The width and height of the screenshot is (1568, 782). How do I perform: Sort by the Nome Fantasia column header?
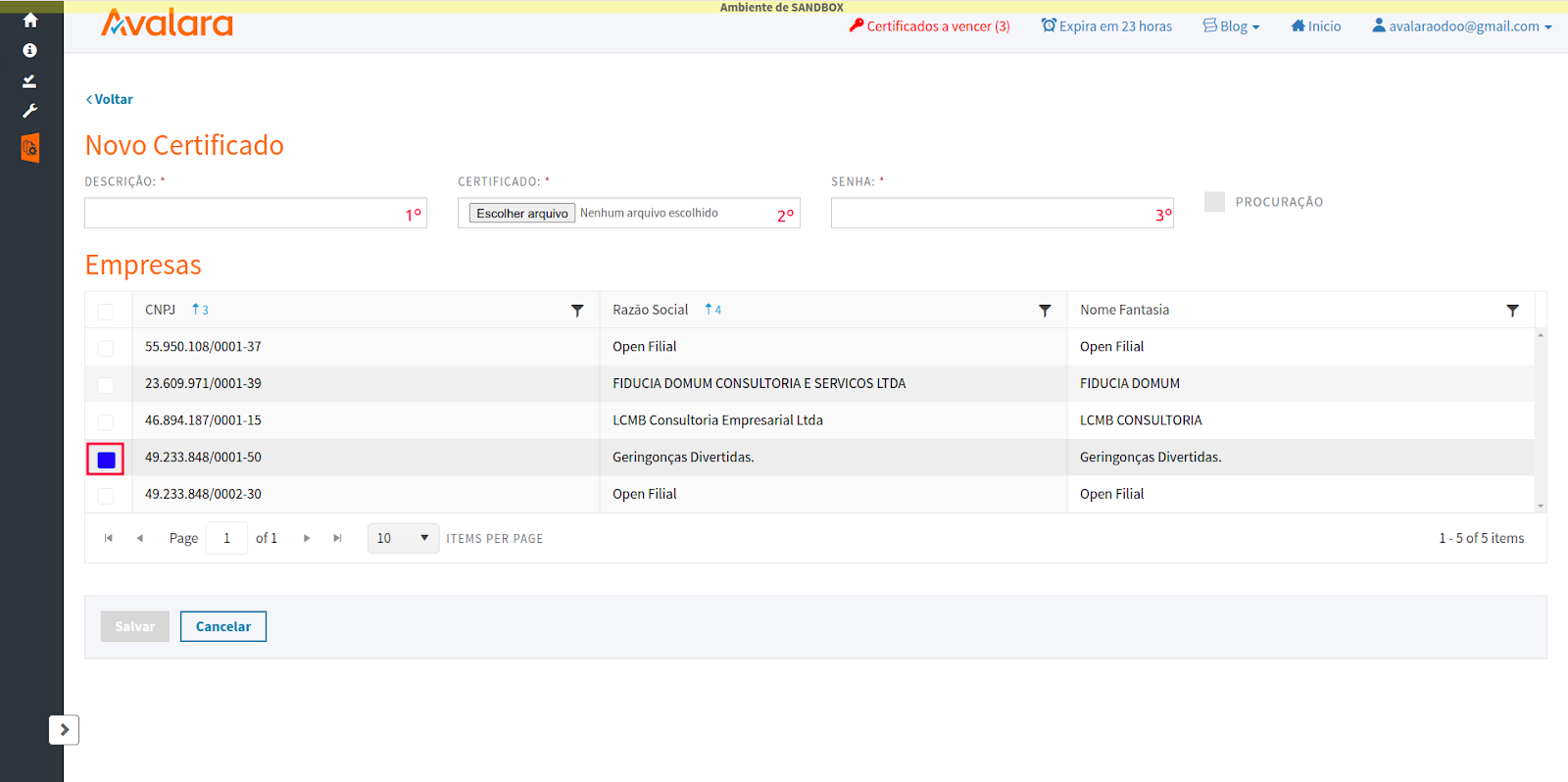coord(1125,310)
